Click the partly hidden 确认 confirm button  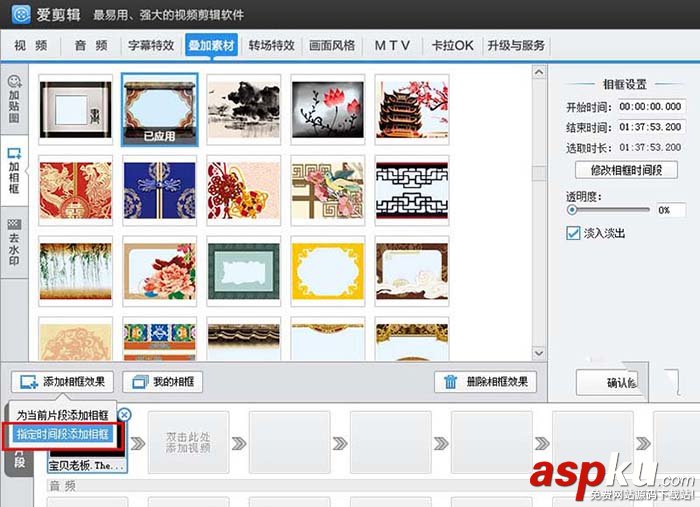pyautogui.click(x=608, y=382)
